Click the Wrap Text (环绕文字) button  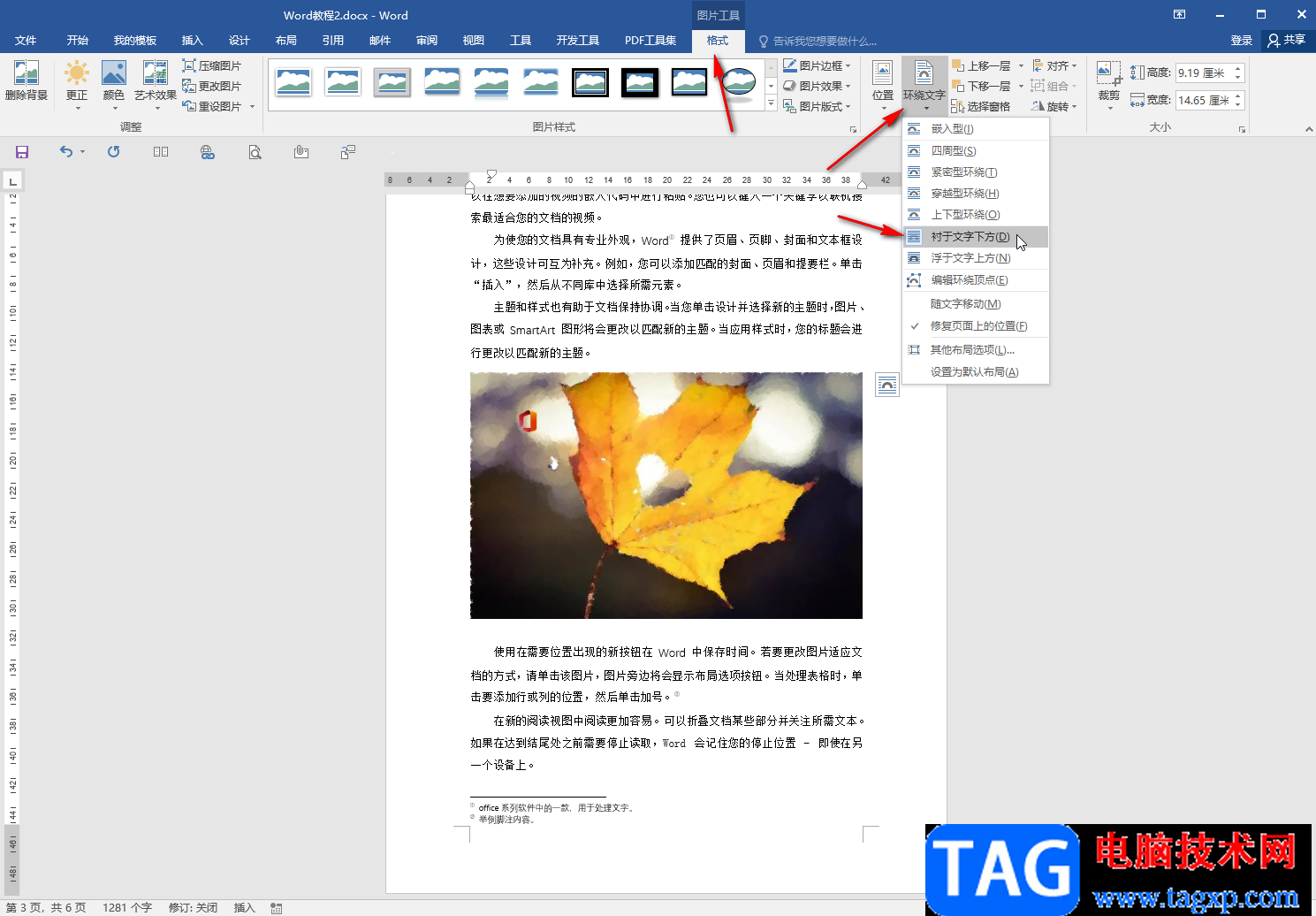pyautogui.click(x=924, y=85)
